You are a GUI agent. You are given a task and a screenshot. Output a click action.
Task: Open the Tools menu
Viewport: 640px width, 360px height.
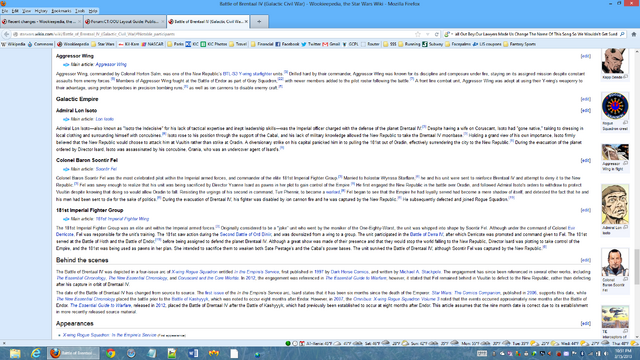pyautogui.click(x=80, y=11)
